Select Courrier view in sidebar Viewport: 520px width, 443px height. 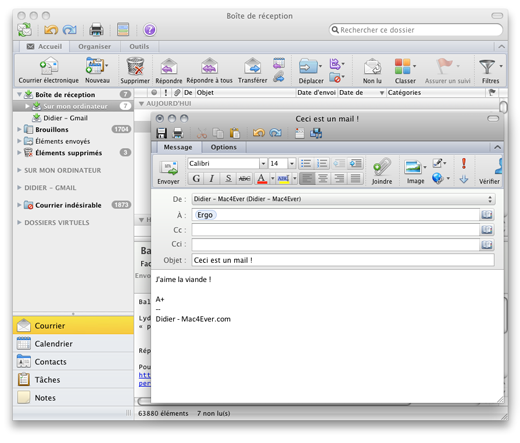[x=73, y=325]
